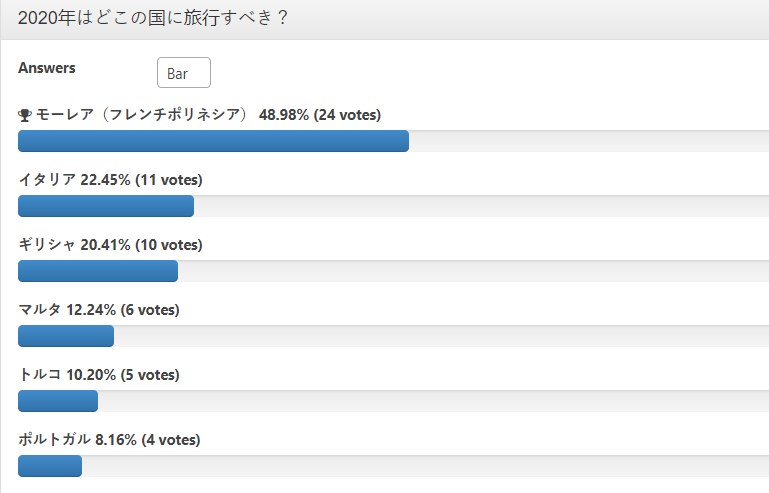Click the モーレア 48.98% (24 votes) label
This screenshot has width=769, height=493.
point(208,115)
